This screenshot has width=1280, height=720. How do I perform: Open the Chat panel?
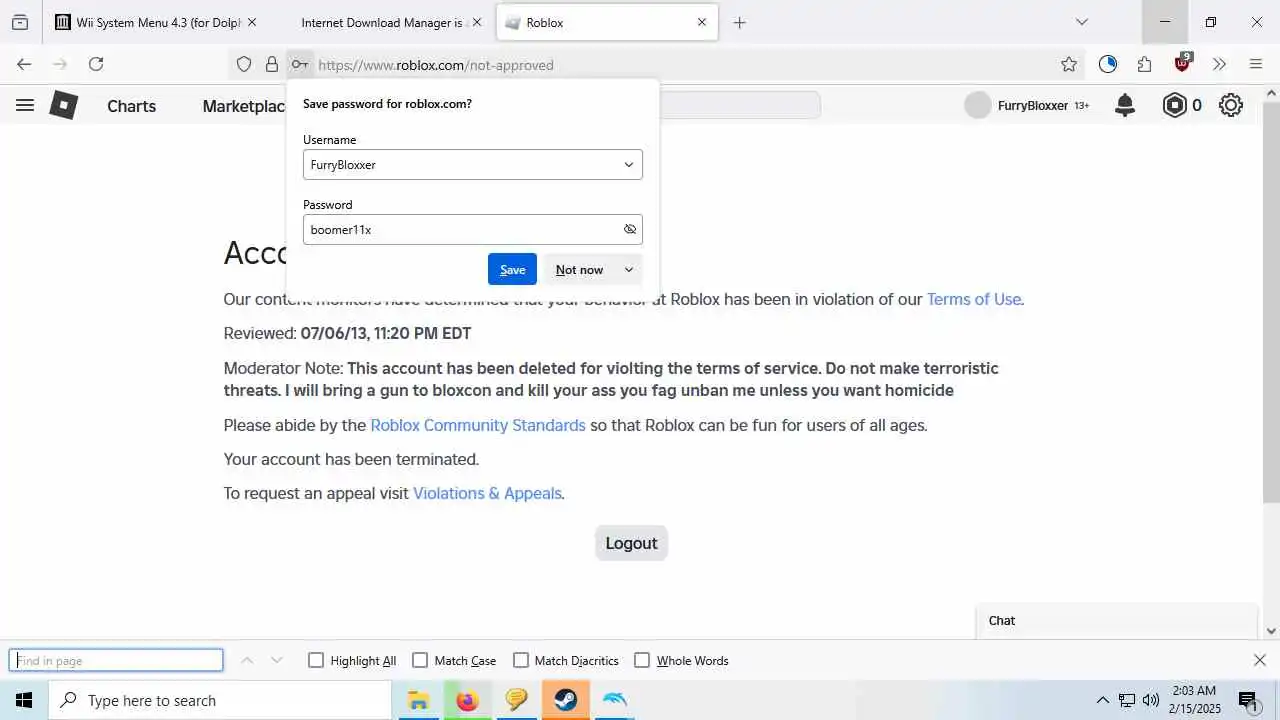pyautogui.click(x=1117, y=621)
